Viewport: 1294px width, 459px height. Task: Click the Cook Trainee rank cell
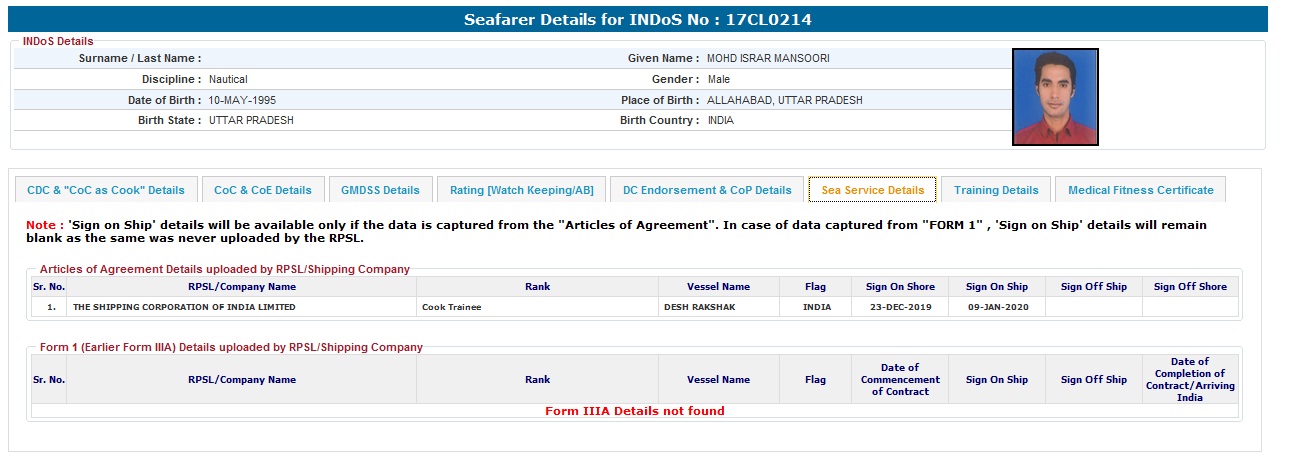coord(452,307)
